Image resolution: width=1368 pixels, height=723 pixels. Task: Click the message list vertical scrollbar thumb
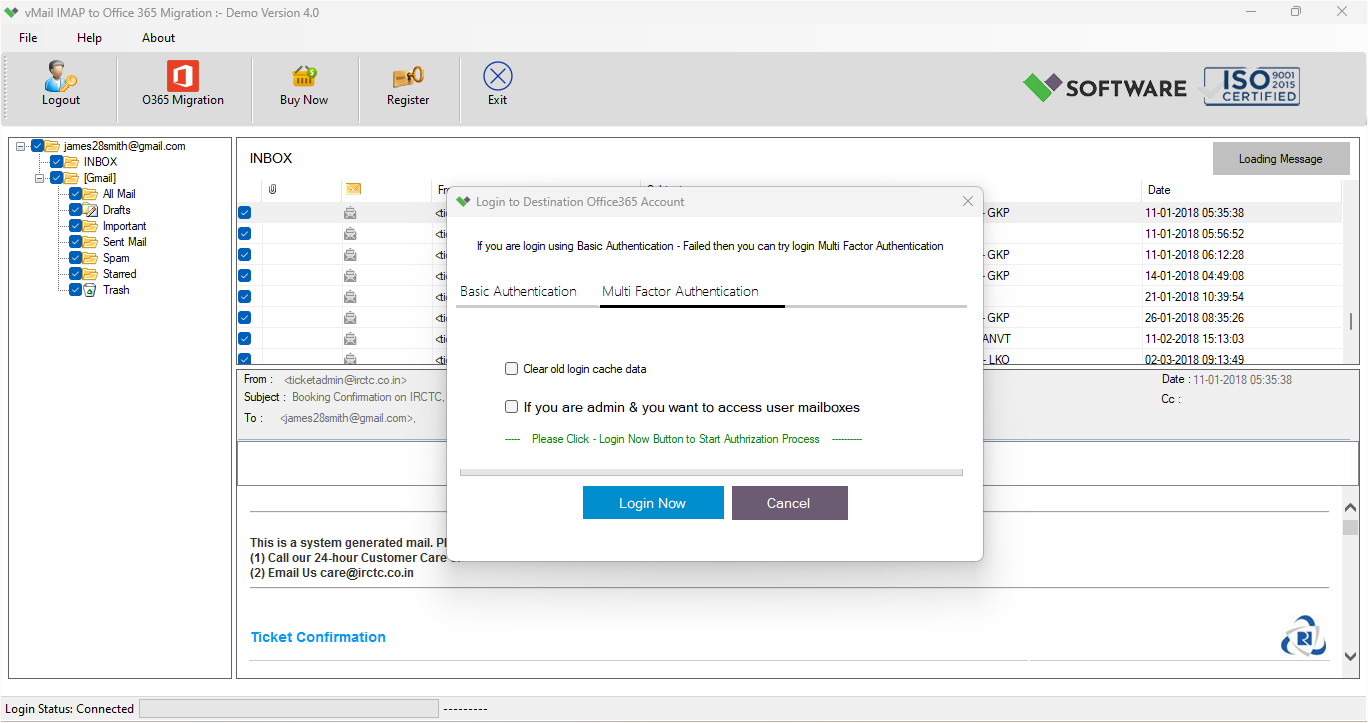pos(1351,321)
